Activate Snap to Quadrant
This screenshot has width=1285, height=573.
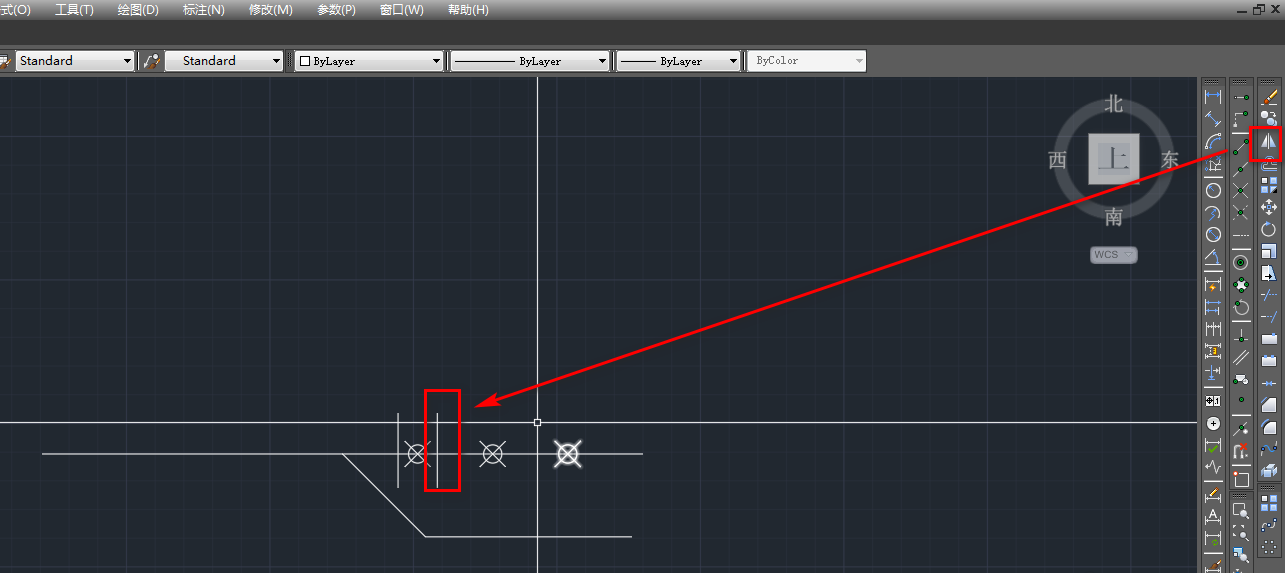(x=1241, y=283)
